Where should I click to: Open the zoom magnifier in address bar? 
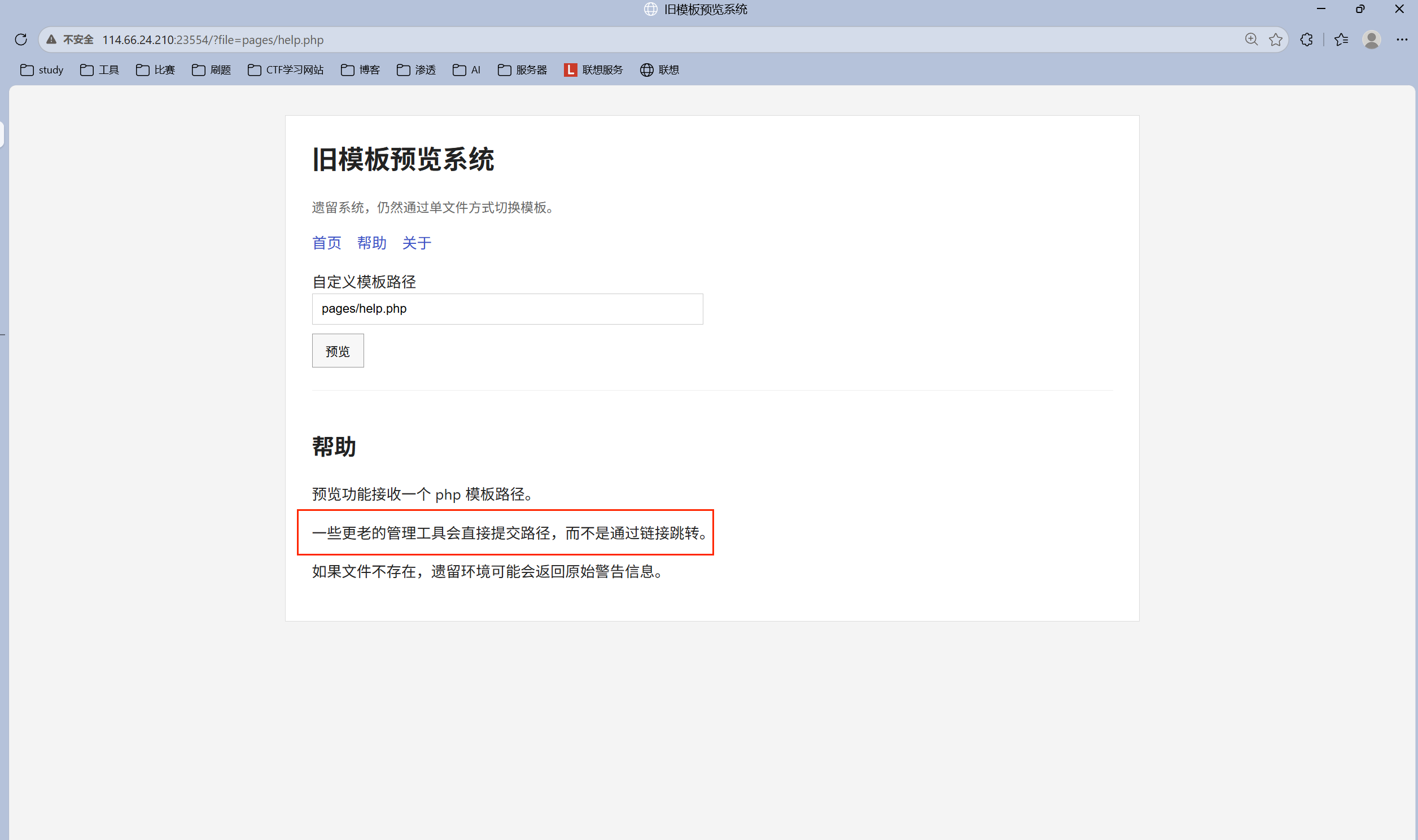click(1251, 40)
